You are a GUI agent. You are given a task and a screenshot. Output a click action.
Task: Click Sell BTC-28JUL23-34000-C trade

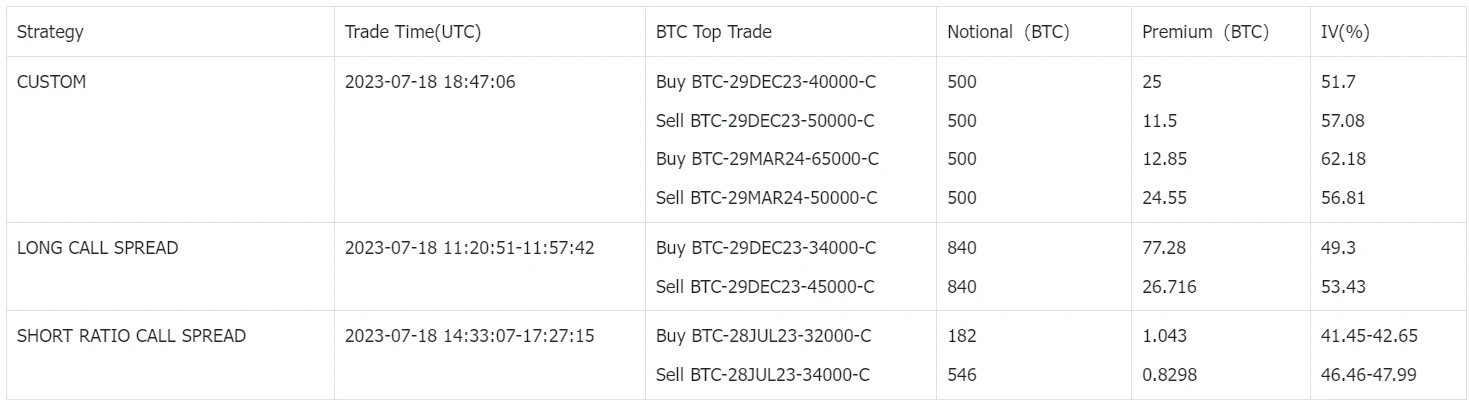[x=763, y=375]
